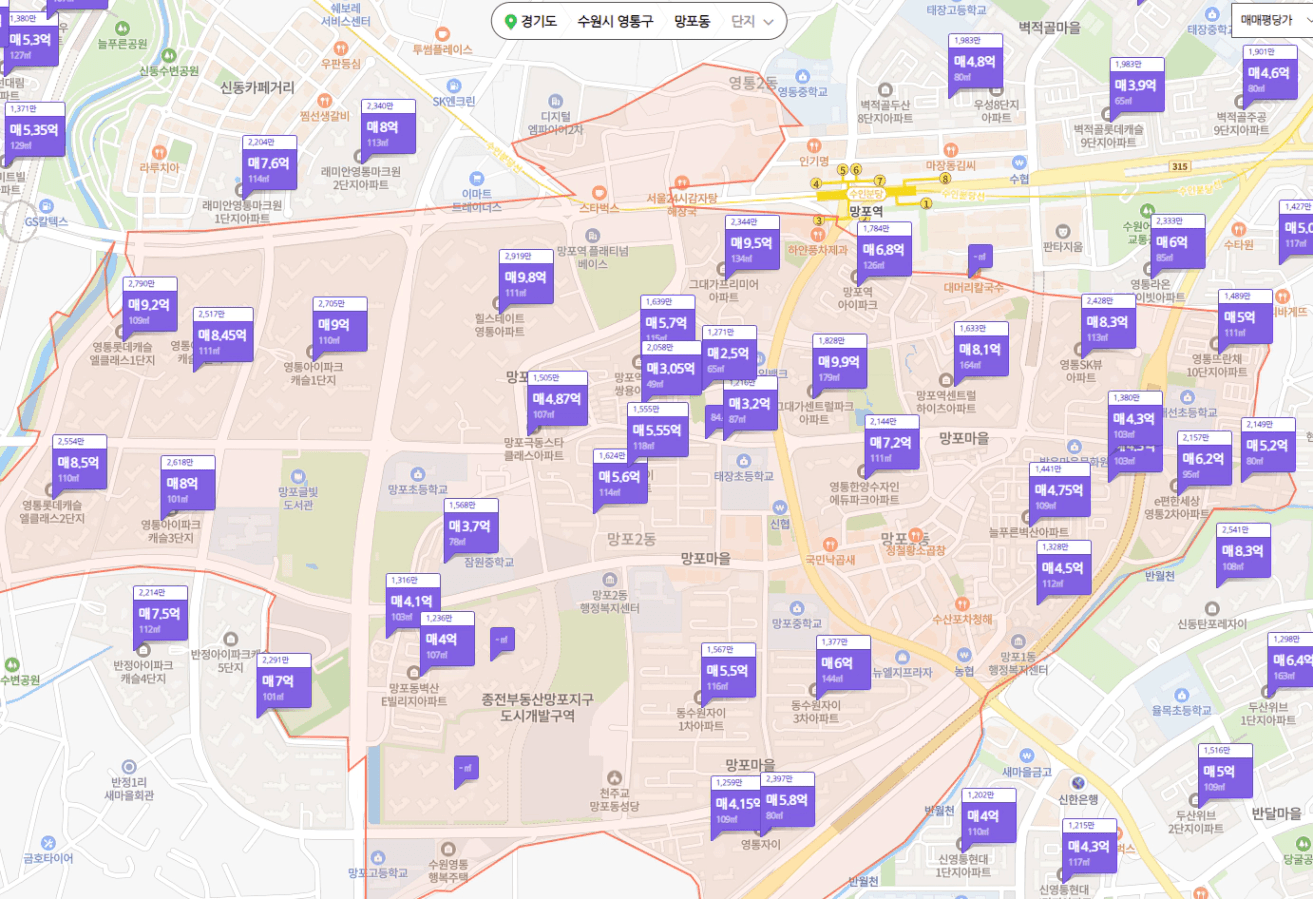Select subway exit number 4 marker
Image resolution: width=1313 pixels, height=899 pixels.
pos(817,183)
